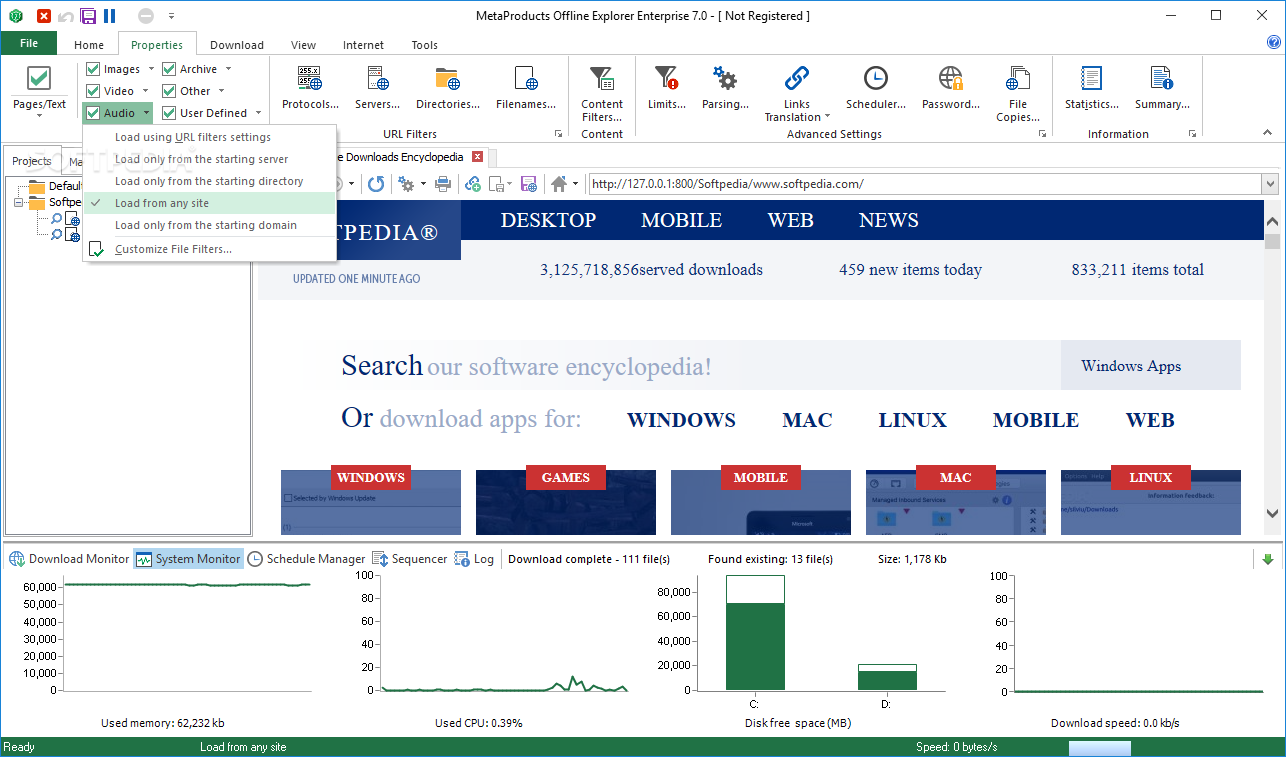
Task: Select Load only from the starting server
Action: point(210,159)
